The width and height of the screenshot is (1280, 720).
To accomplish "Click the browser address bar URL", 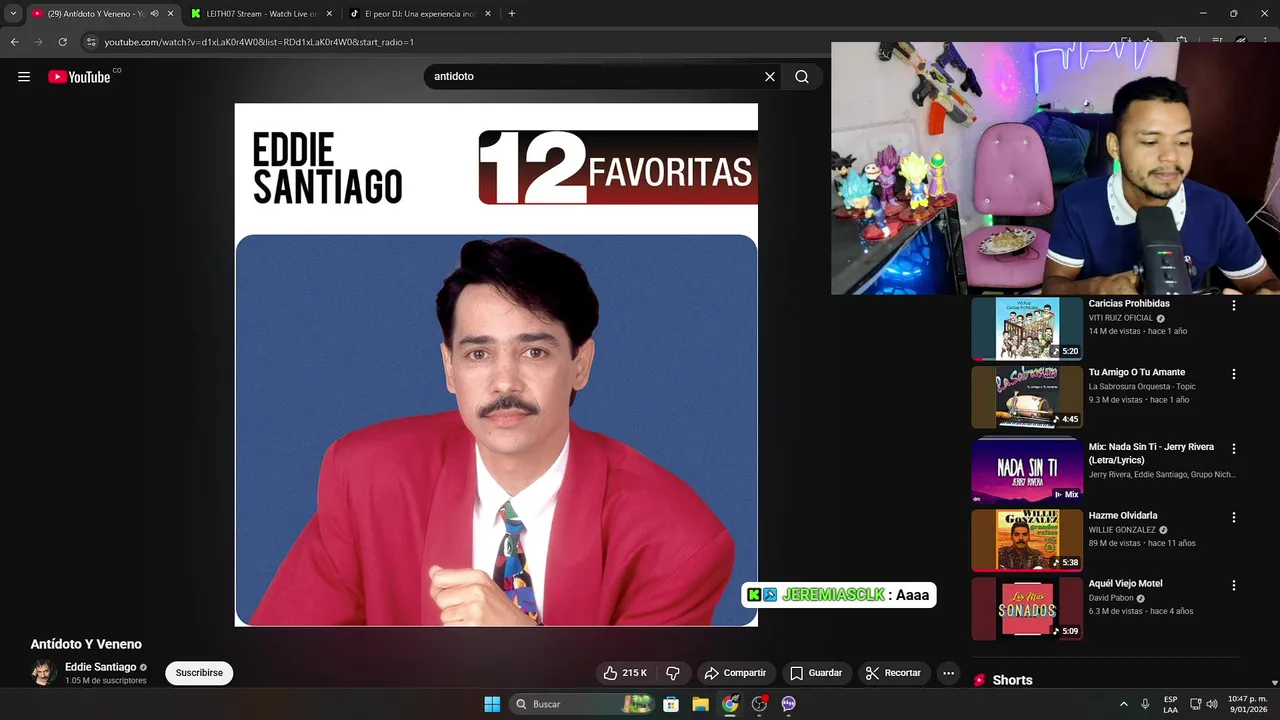I will click(259, 42).
